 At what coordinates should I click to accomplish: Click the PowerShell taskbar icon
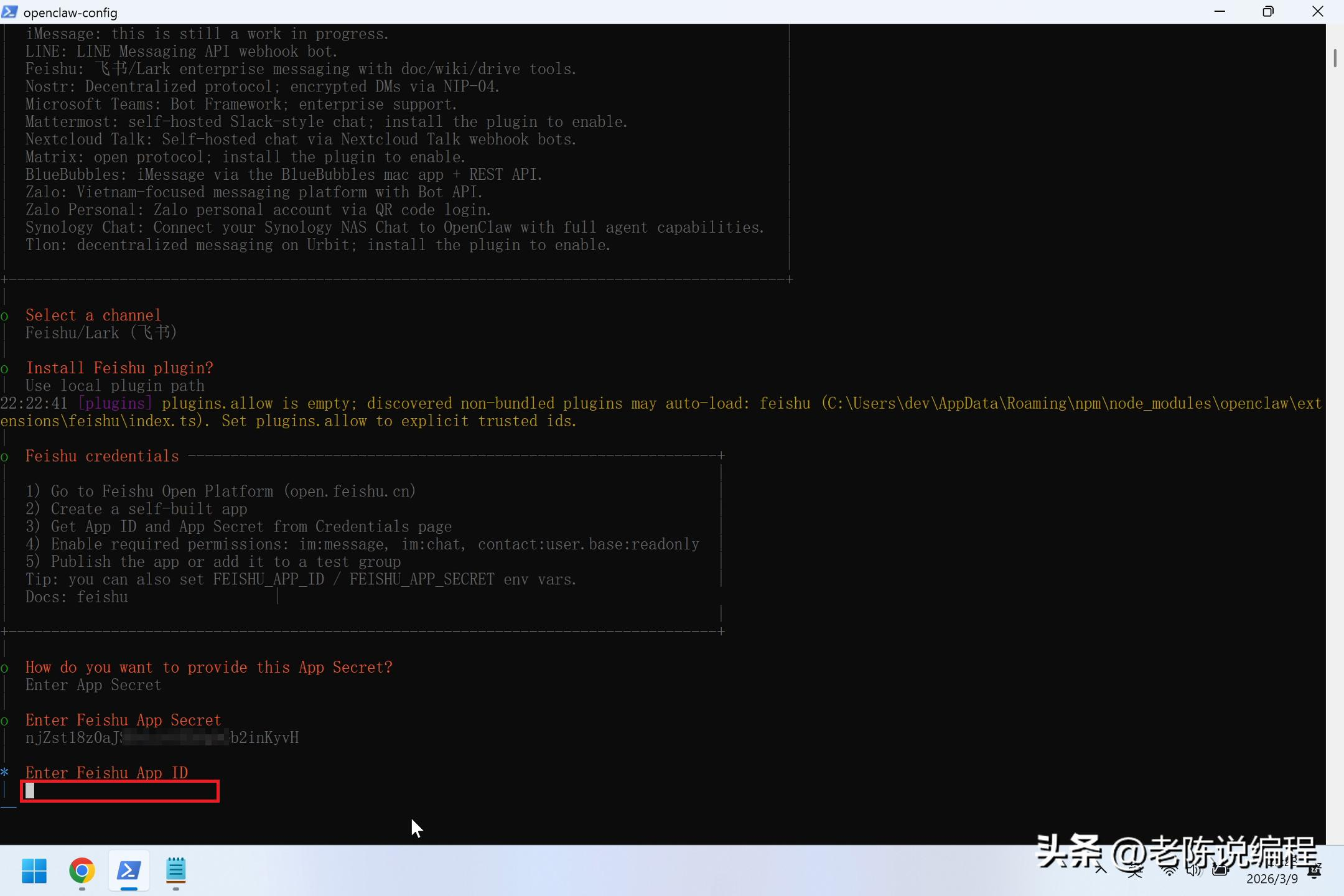click(129, 870)
